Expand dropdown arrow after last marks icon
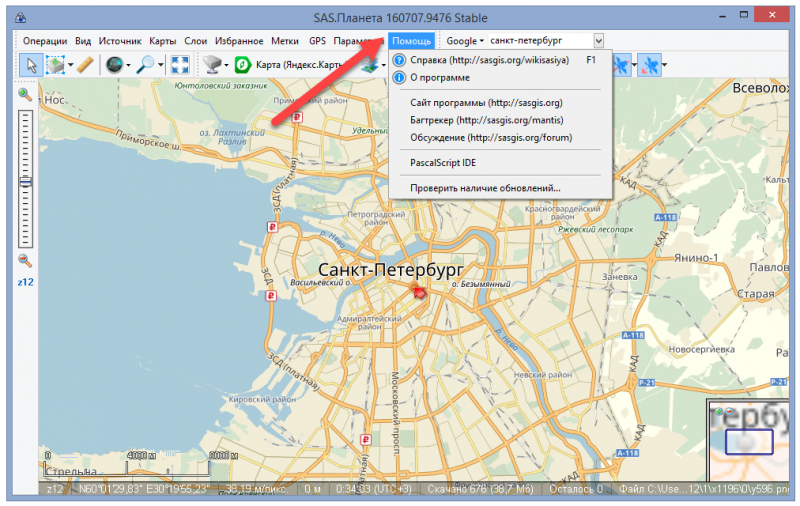The width and height of the screenshot is (800, 506). pos(664,65)
